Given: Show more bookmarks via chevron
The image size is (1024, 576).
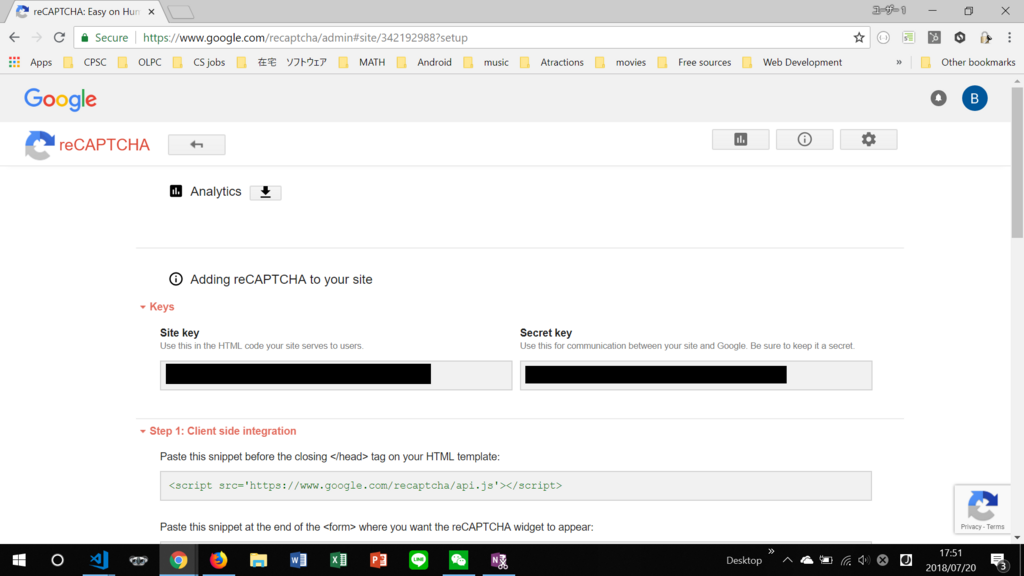Looking at the screenshot, I should click(x=899, y=62).
